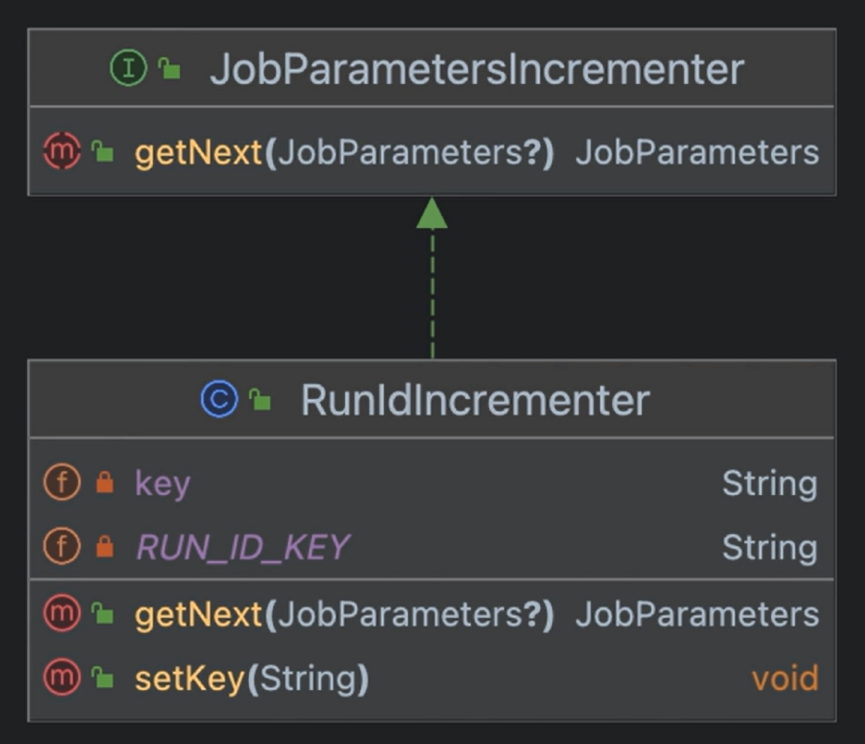Select the RUN_ID_KEY static field name
This screenshot has width=865, height=744.
coord(242,547)
